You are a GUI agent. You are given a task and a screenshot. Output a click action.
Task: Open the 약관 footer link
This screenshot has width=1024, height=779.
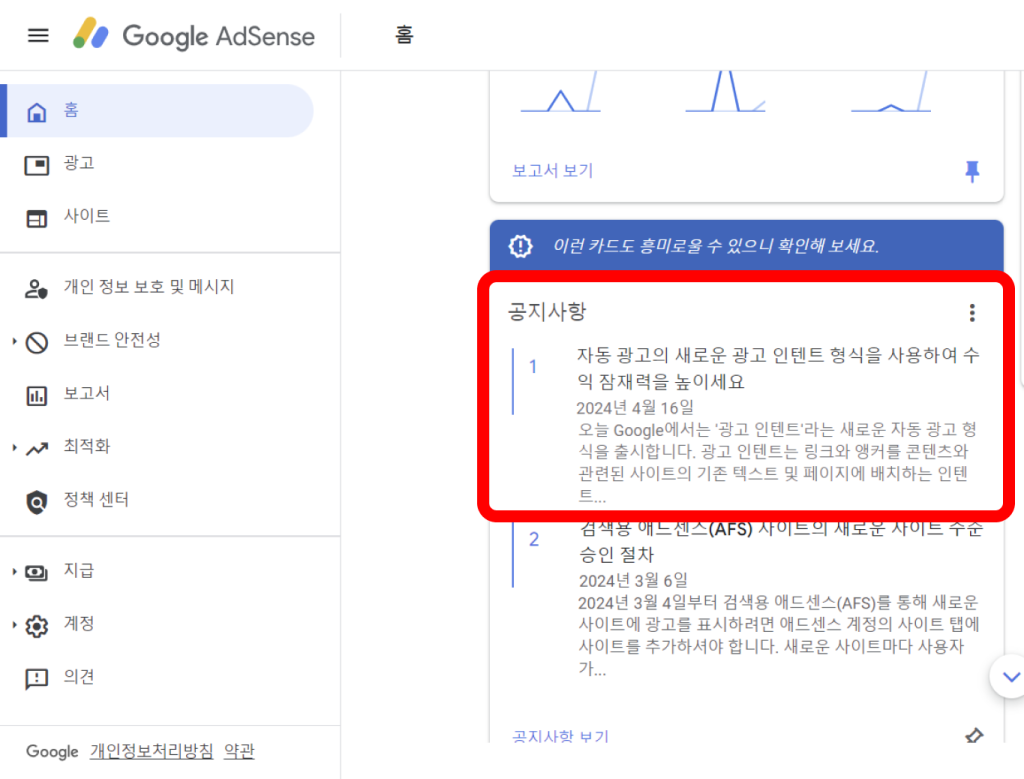click(239, 752)
